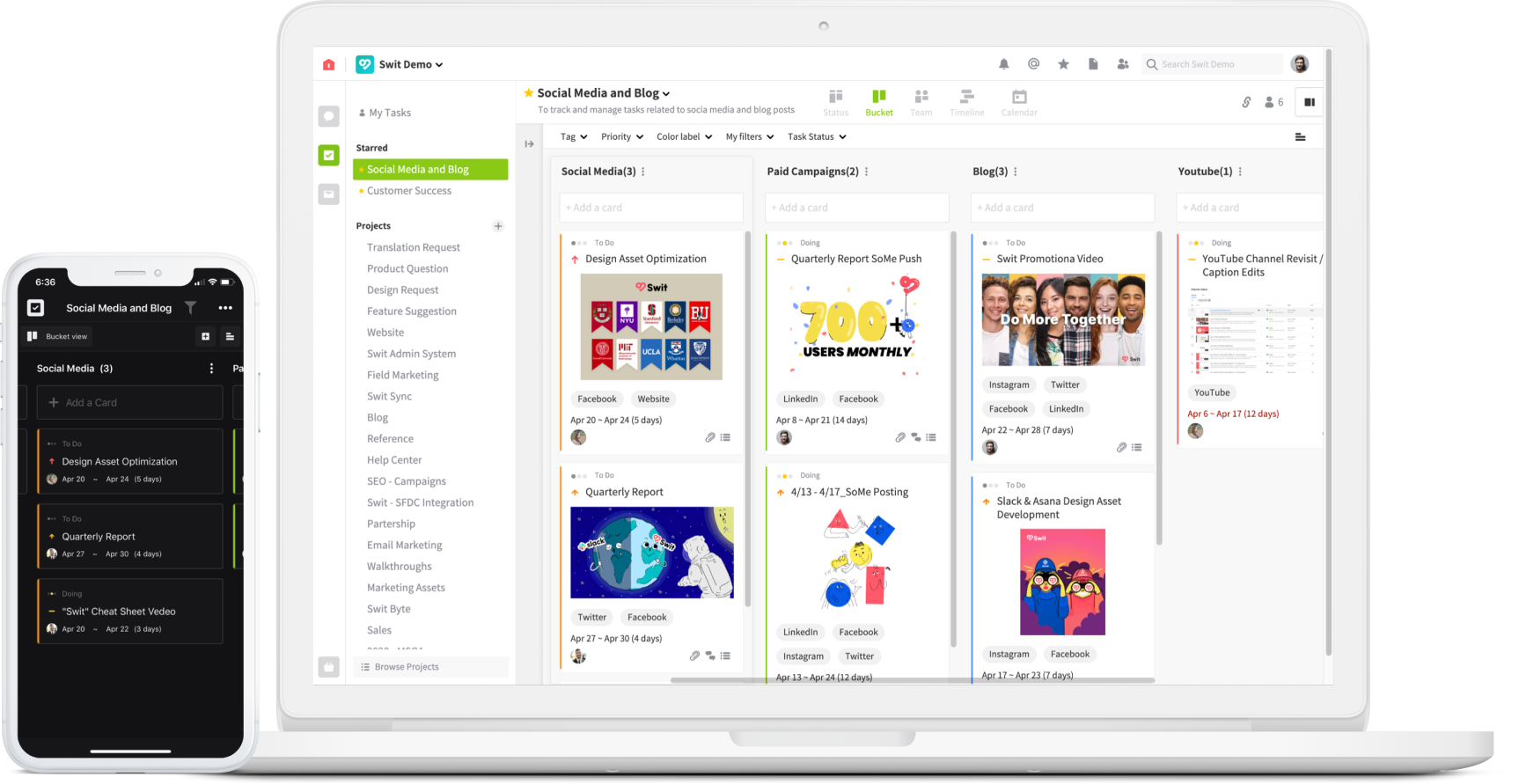Viewport: 1519px width, 784px height.
Task: Open Quarterly Report SoMe Push card thumbnail
Action: [857, 327]
